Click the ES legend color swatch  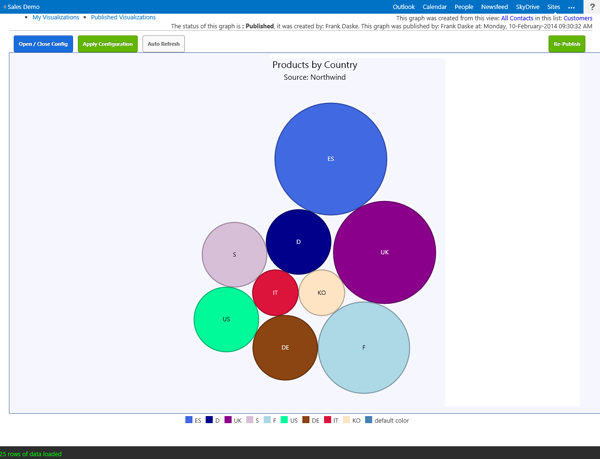click(x=189, y=420)
